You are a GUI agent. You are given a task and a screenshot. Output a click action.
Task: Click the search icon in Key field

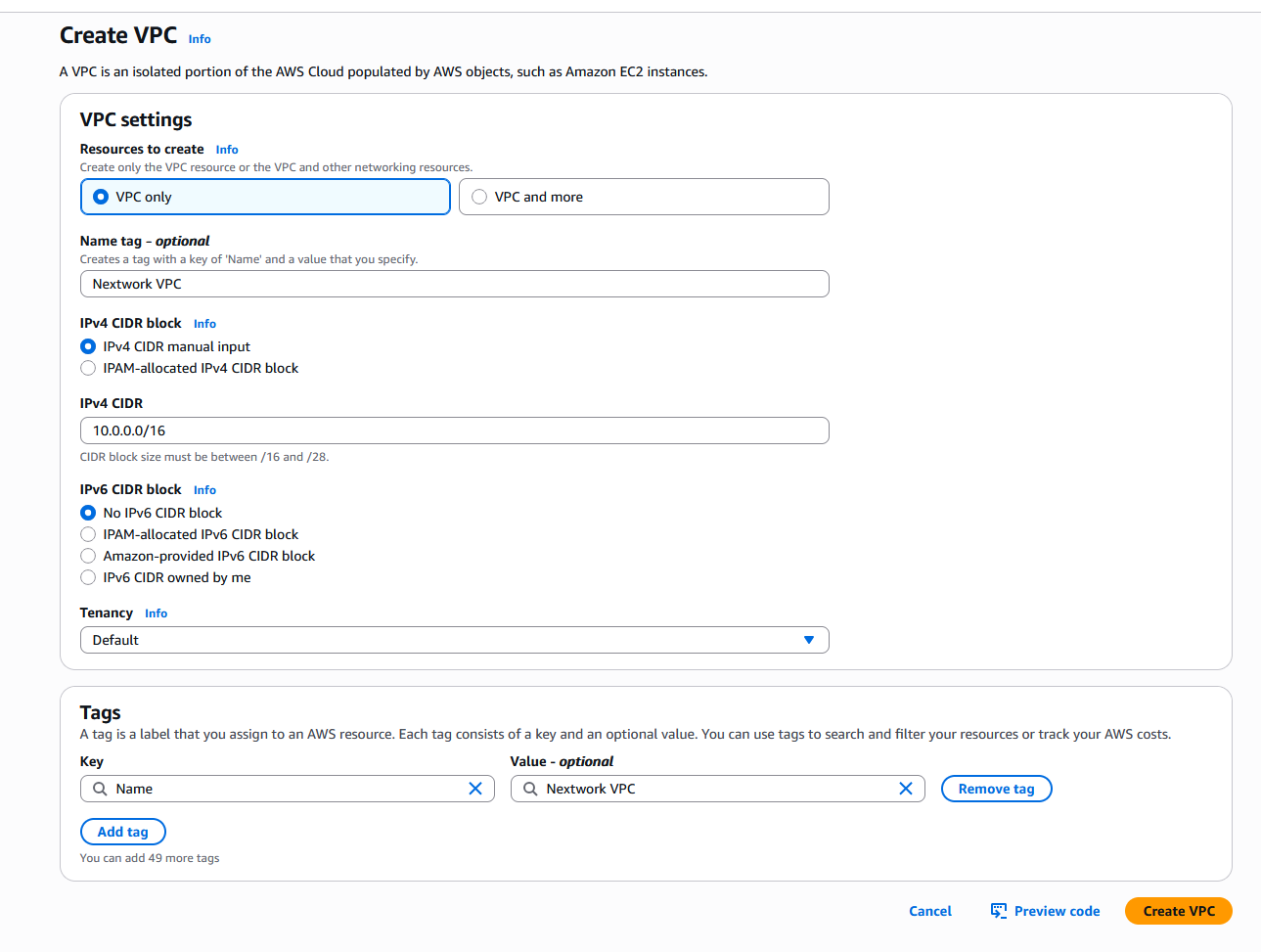tap(100, 789)
